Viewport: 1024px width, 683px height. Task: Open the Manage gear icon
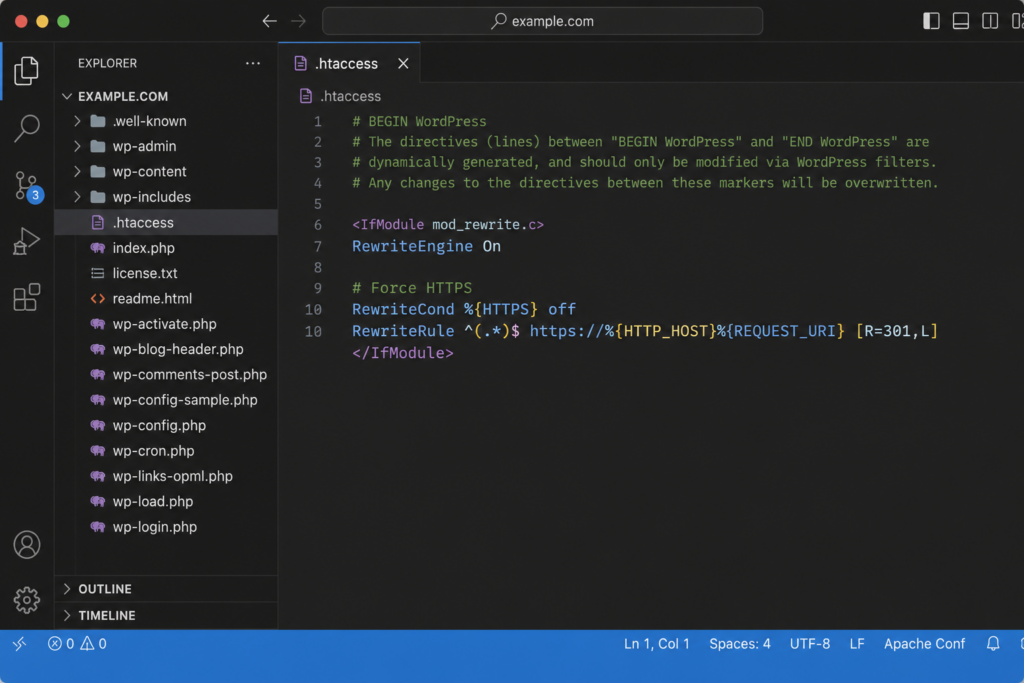(x=27, y=599)
